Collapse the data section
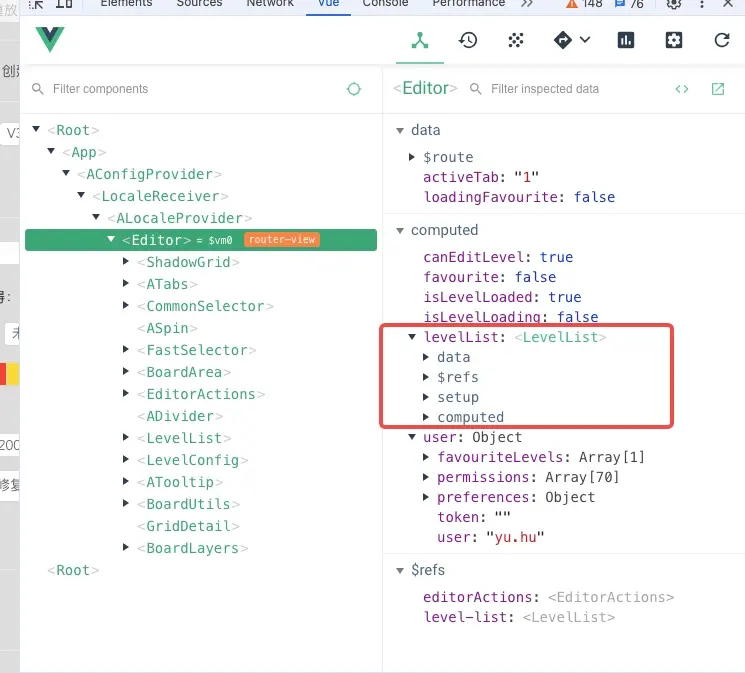The image size is (745, 673). (400, 130)
